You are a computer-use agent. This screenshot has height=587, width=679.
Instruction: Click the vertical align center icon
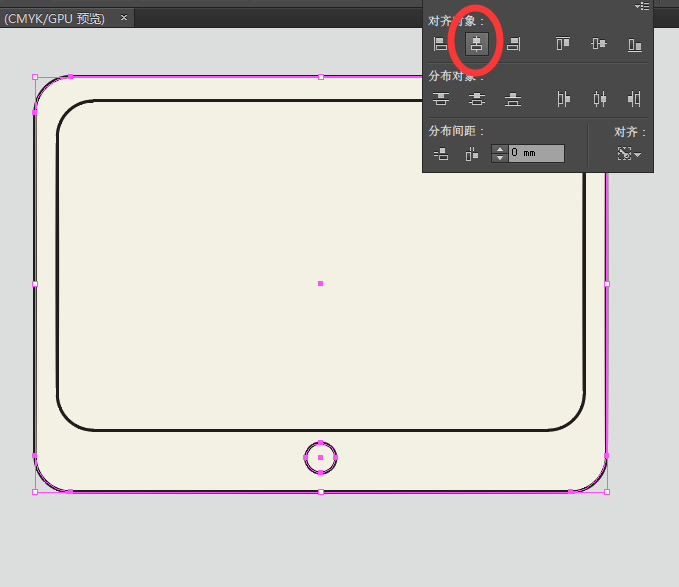(599, 44)
